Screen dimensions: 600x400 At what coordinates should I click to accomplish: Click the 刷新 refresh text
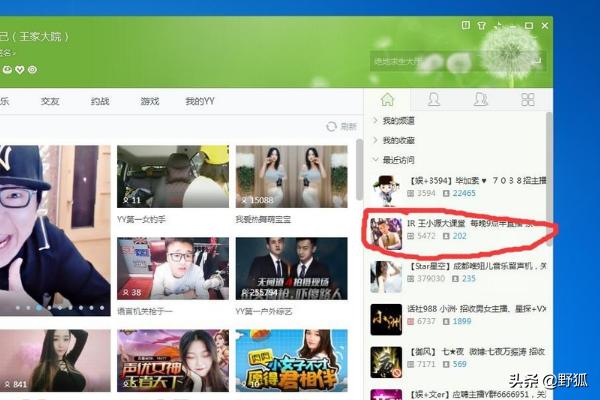[349, 126]
